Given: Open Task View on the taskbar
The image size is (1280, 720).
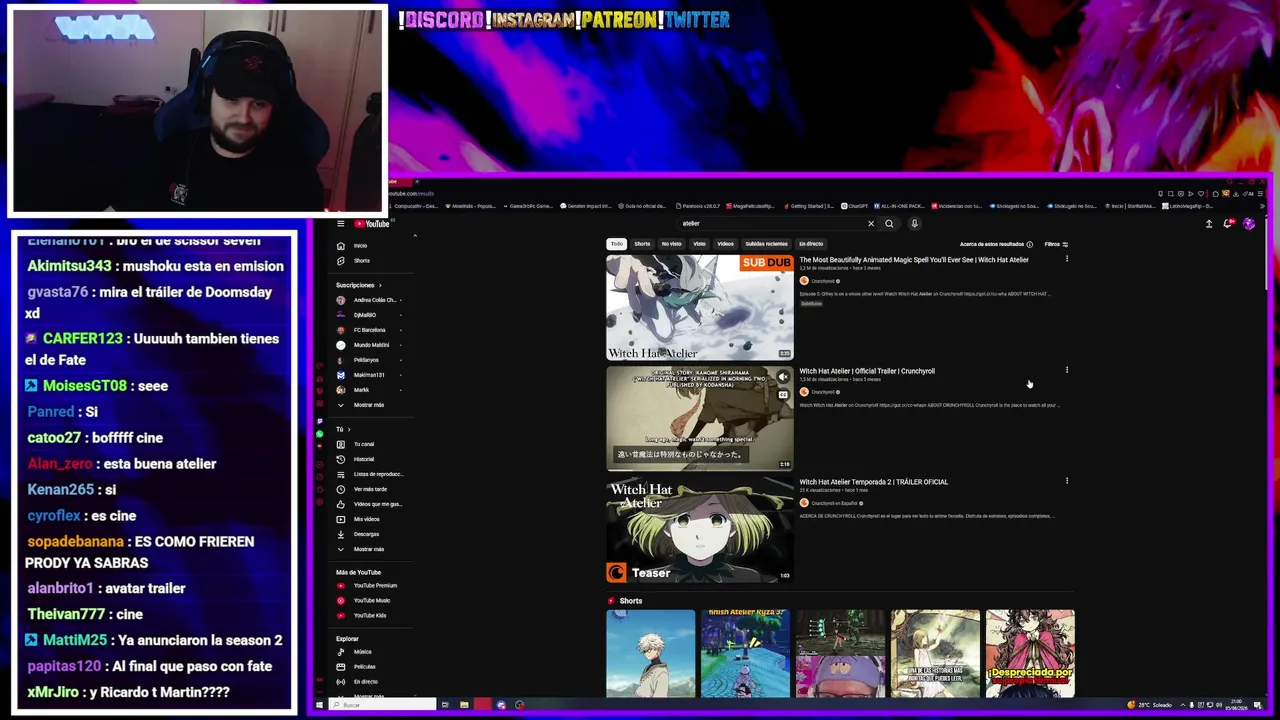Looking at the screenshot, I should click(x=445, y=705).
